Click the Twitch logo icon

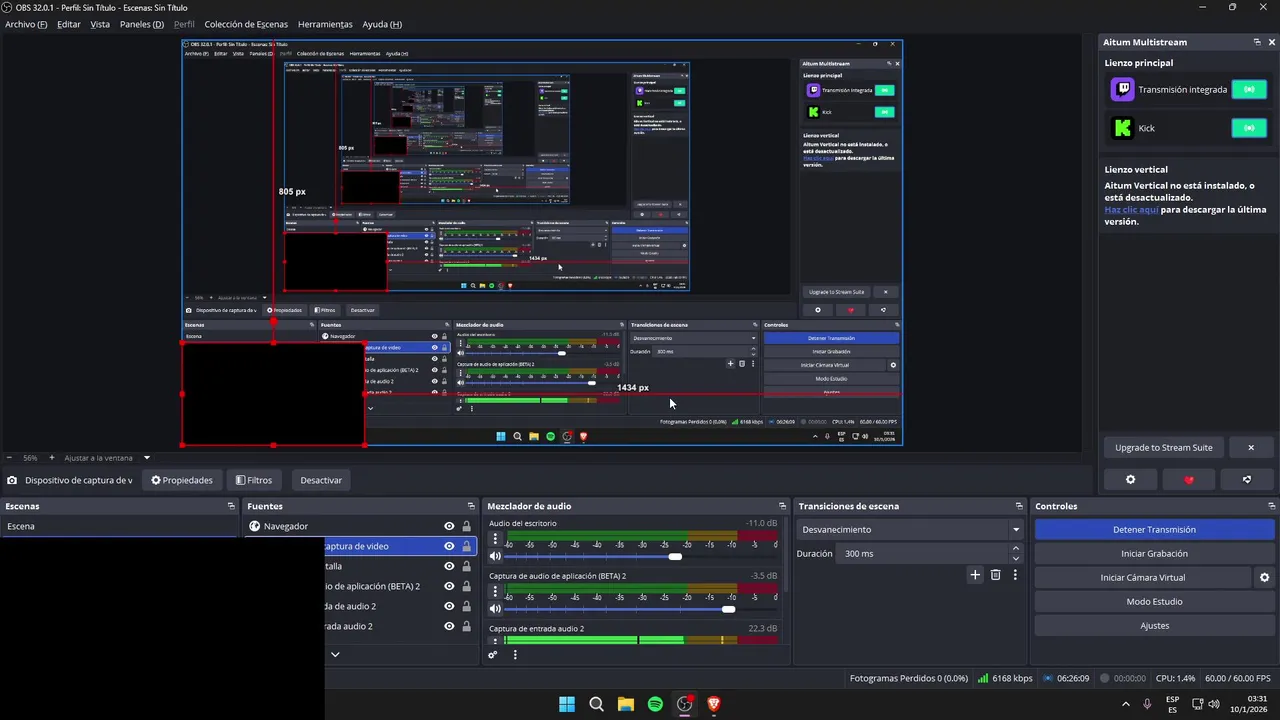pos(1123,90)
